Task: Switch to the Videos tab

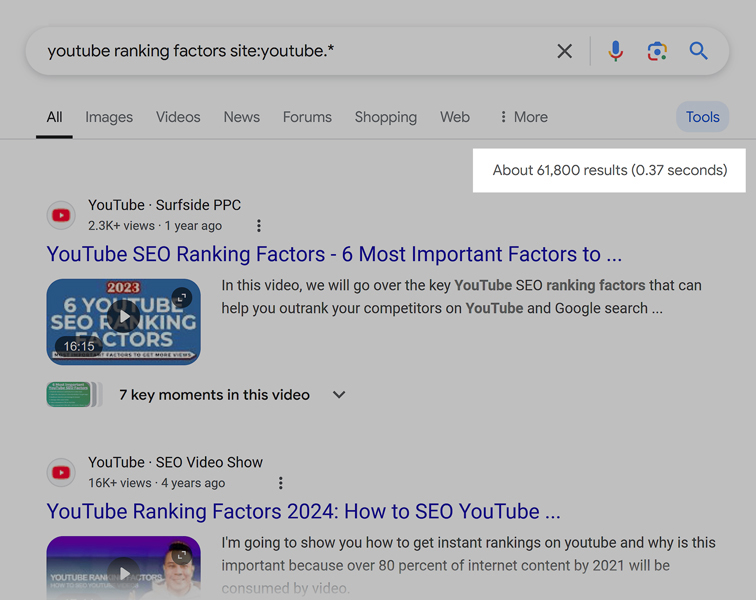Action: pos(178,117)
